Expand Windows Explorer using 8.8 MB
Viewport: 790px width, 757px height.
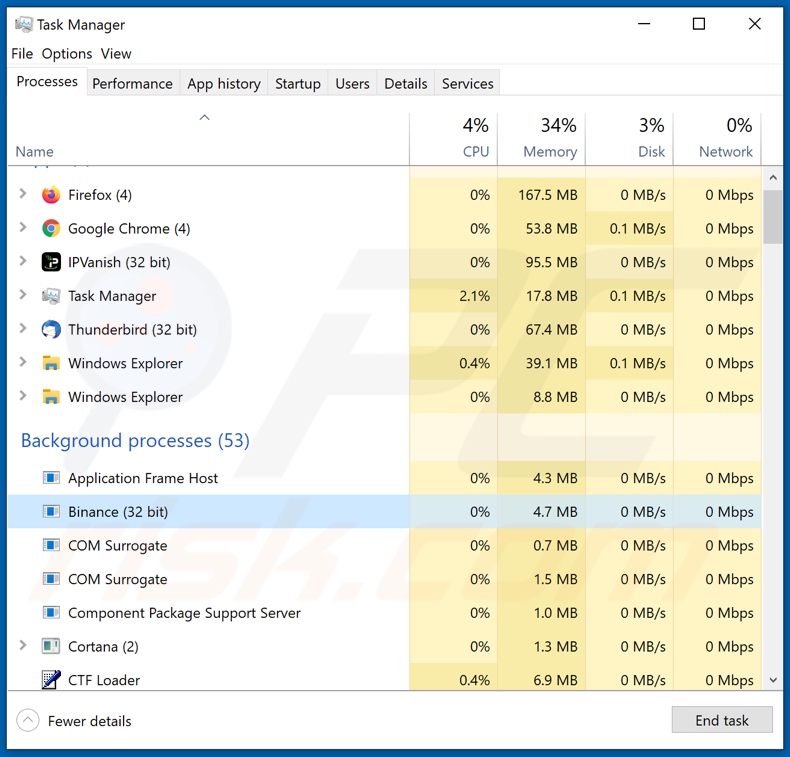23,396
